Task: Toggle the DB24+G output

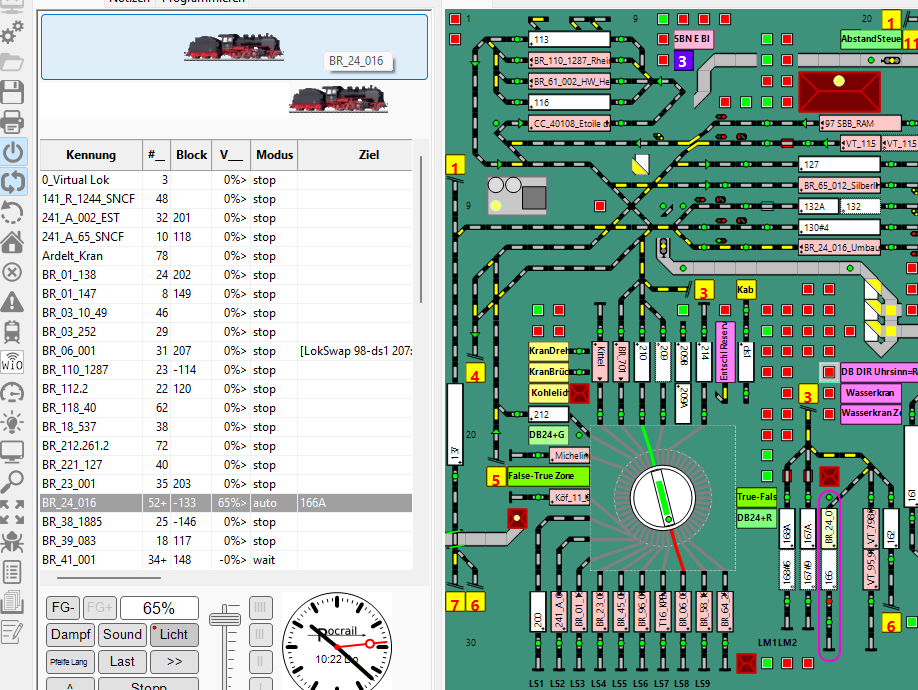Action: pyautogui.click(x=548, y=435)
